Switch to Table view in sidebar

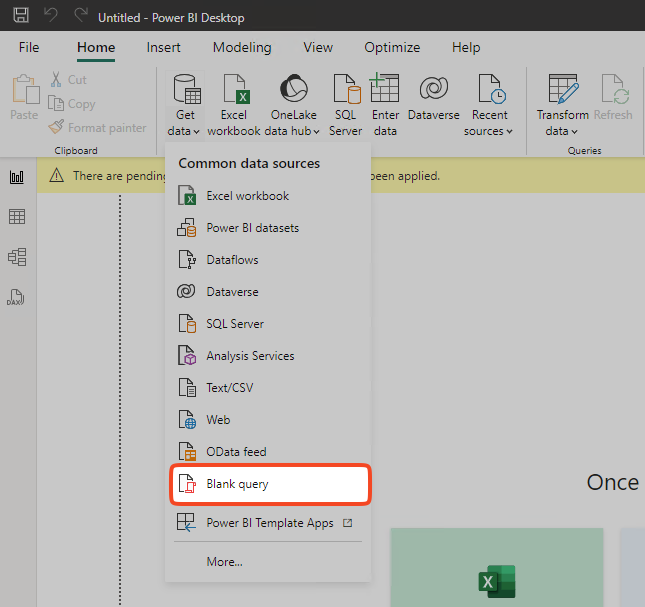[x=17, y=217]
